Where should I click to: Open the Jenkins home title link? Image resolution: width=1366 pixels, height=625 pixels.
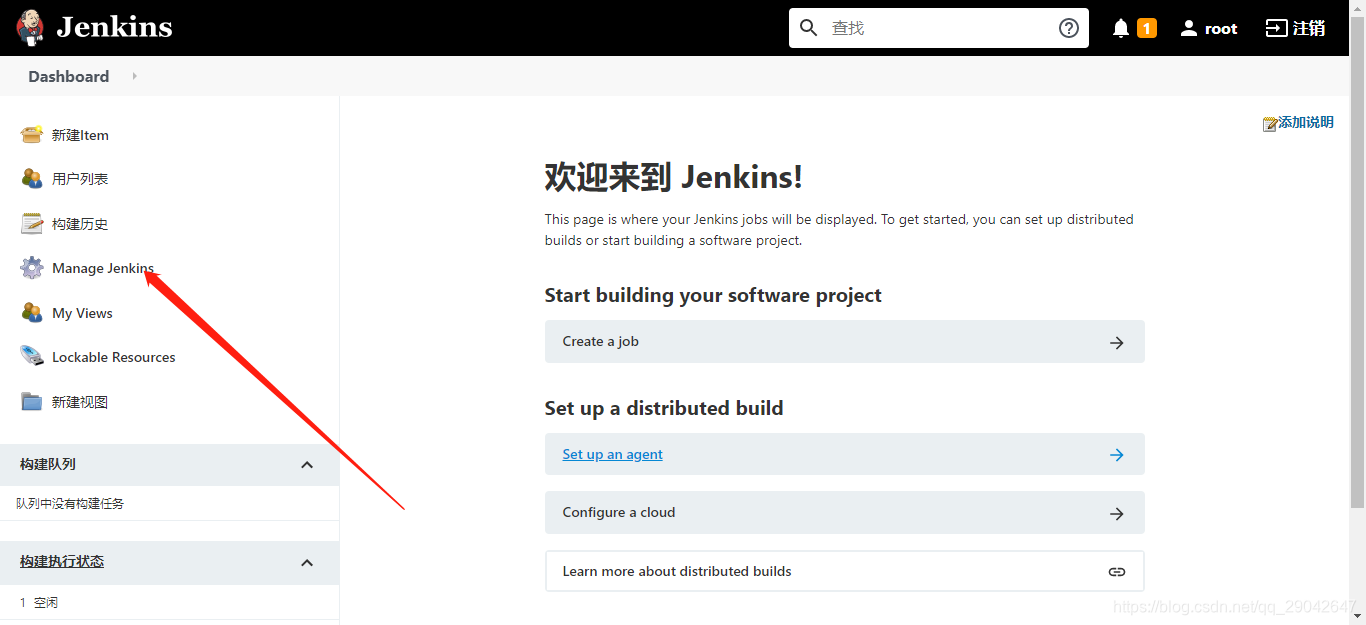[x=114, y=27]
